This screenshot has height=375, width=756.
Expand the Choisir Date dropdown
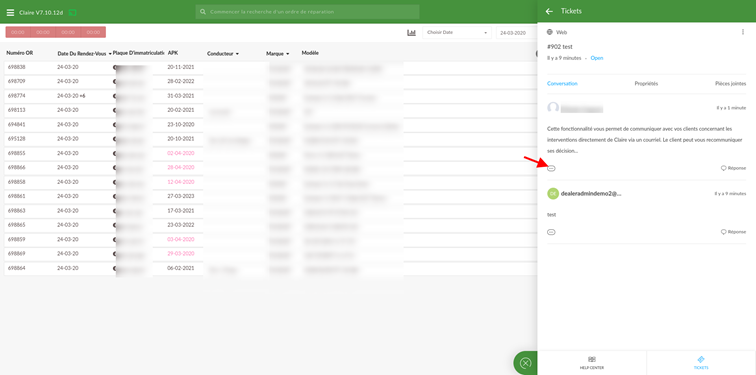click(x=457, y=33)
